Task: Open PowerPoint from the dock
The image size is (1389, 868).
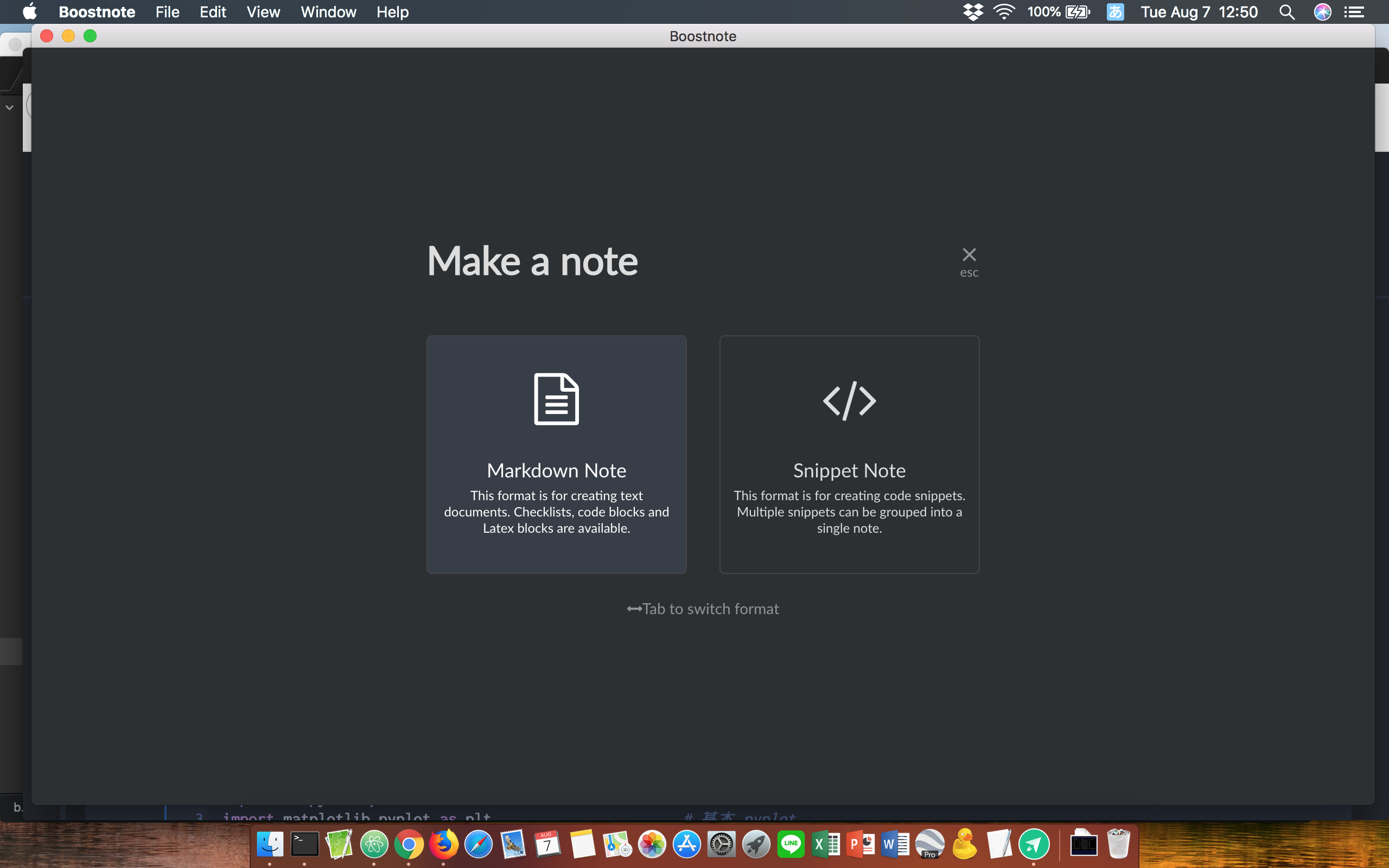Action: pyautogui.click(x=861, y=845)
